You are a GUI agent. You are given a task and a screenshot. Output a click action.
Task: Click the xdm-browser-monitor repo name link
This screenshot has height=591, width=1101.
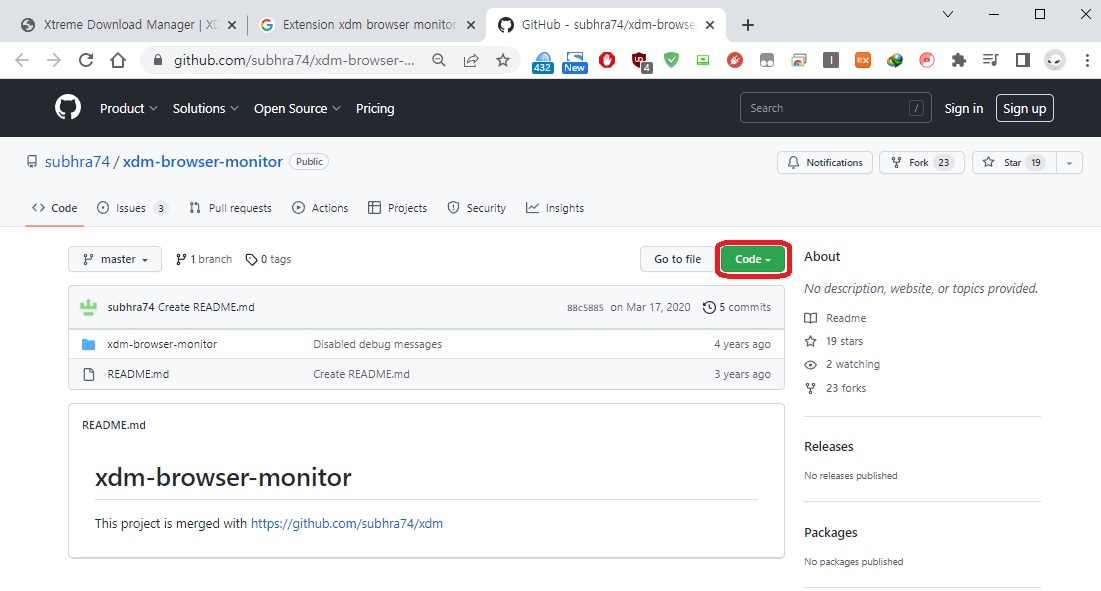(203, 161)
